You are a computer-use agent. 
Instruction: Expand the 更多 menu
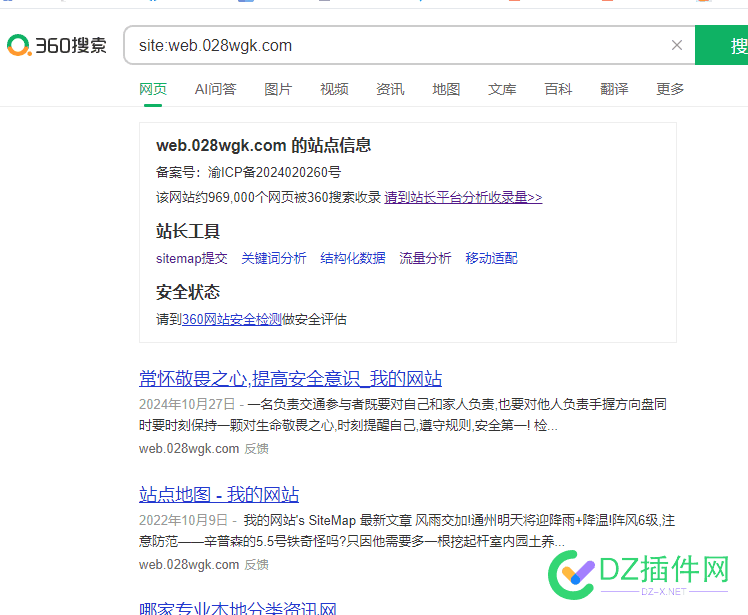coord(670,89)
